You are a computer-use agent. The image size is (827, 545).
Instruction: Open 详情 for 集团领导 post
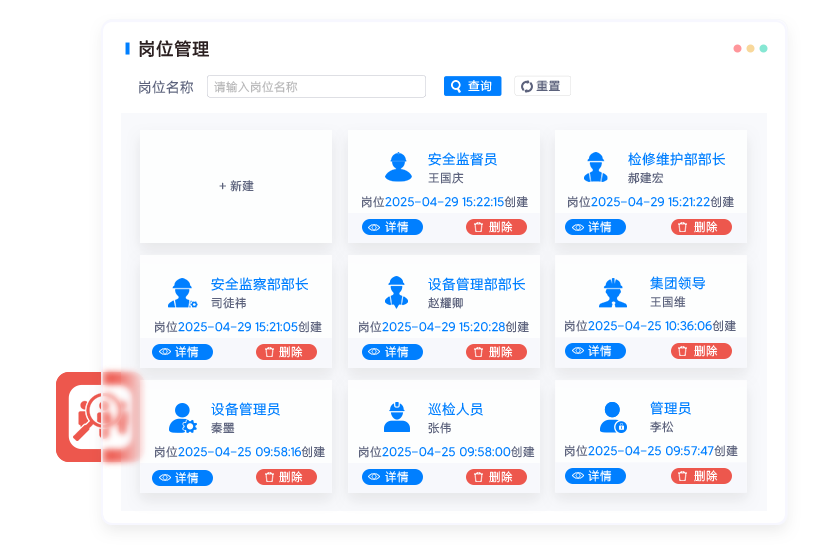pyautogui.click(x=595, y=351)
